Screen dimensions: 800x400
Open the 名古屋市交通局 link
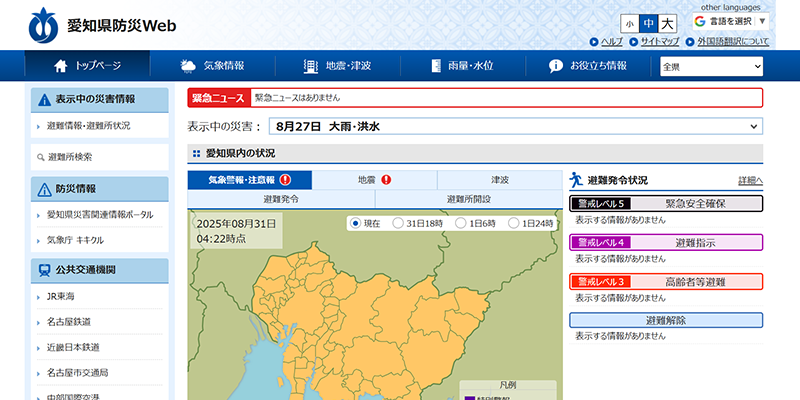pyautogui.click(x=77, y=373)
